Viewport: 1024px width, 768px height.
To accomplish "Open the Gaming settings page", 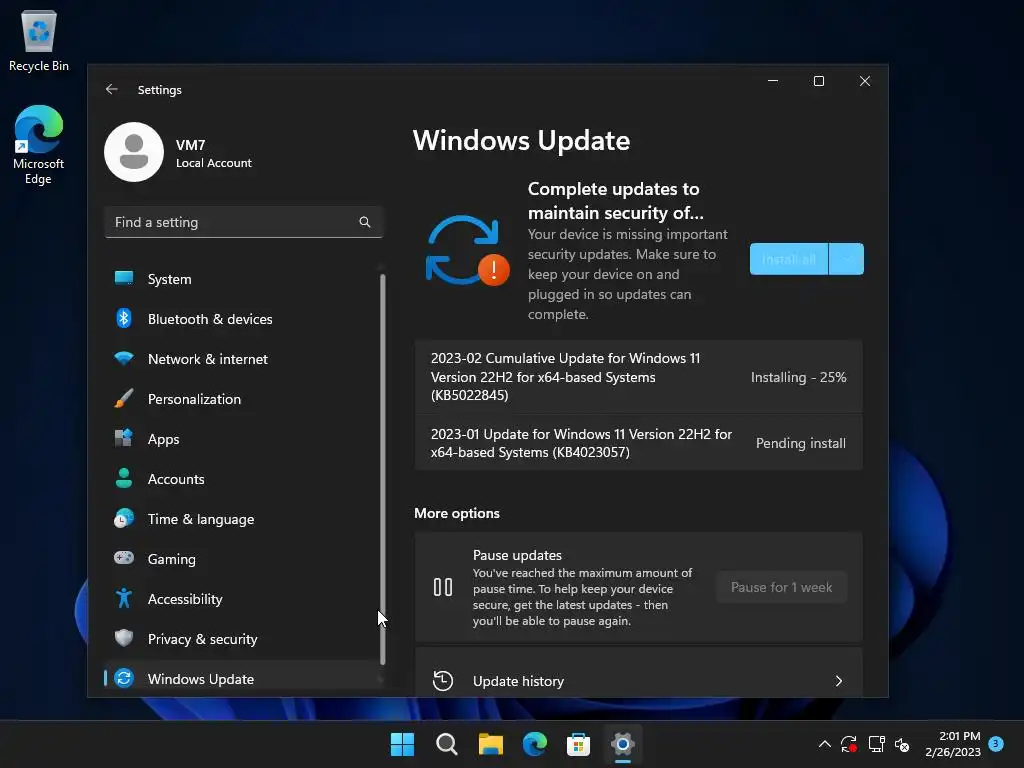I will coord(242,559).
